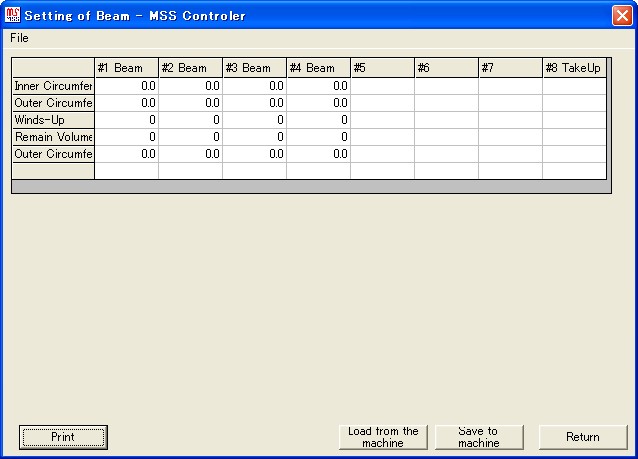This screenshot has height=459, width=638.
Task: Click the Remain Volume row label
Action: [x=53, y=137]
